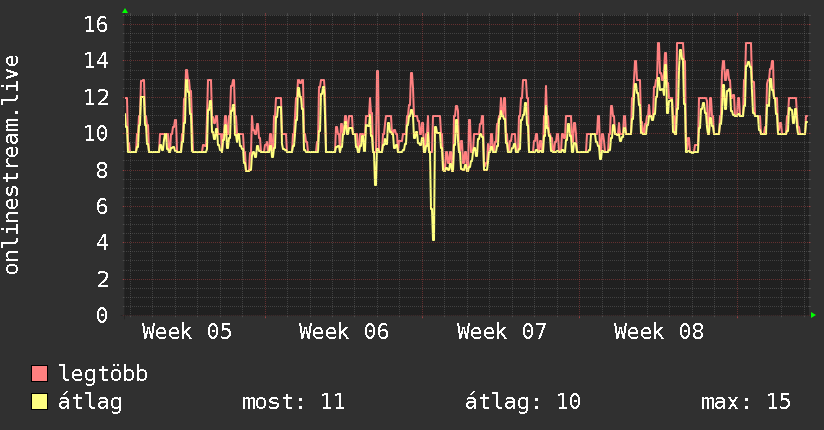The image size is (824, 430).
Task: Click the yellow átlag legend swatch
Action: 40,402
